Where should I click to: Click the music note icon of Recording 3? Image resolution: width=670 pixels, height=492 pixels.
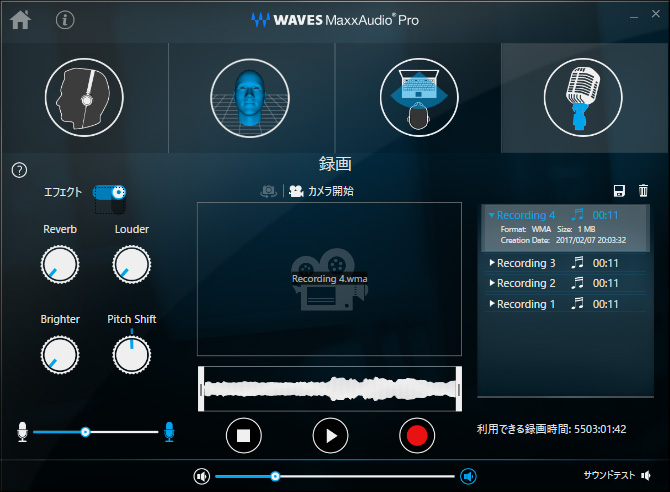point(577,262)
